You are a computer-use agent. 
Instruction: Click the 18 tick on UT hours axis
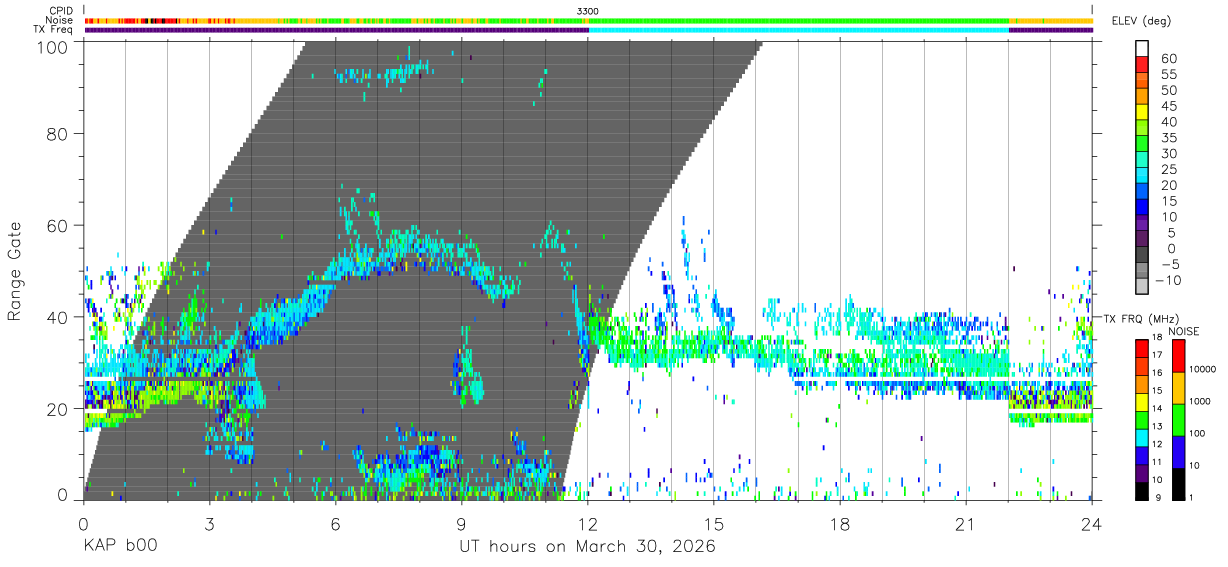point(840,524)
